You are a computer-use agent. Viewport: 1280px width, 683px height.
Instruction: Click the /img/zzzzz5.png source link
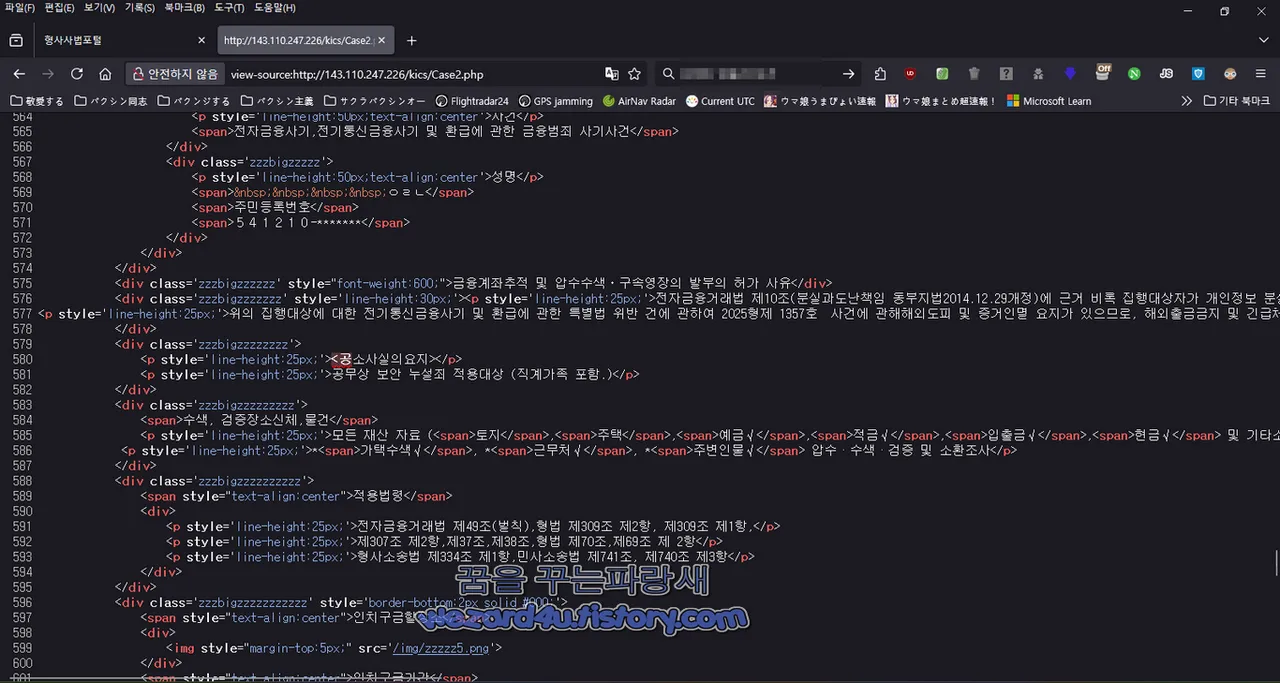click(441, 648)
